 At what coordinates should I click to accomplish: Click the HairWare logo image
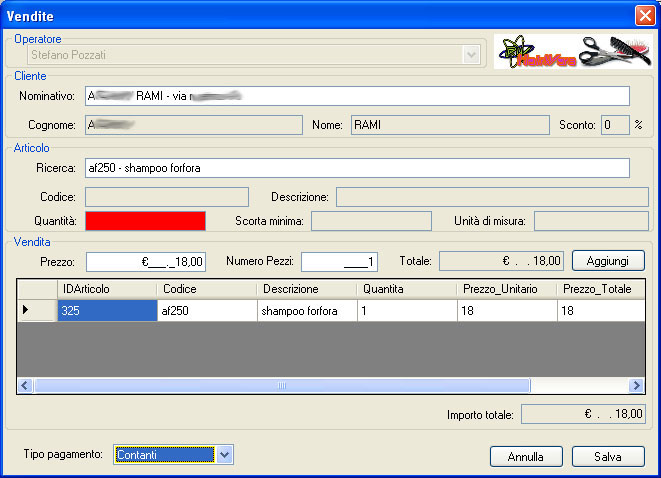click(x=573, y=51)
